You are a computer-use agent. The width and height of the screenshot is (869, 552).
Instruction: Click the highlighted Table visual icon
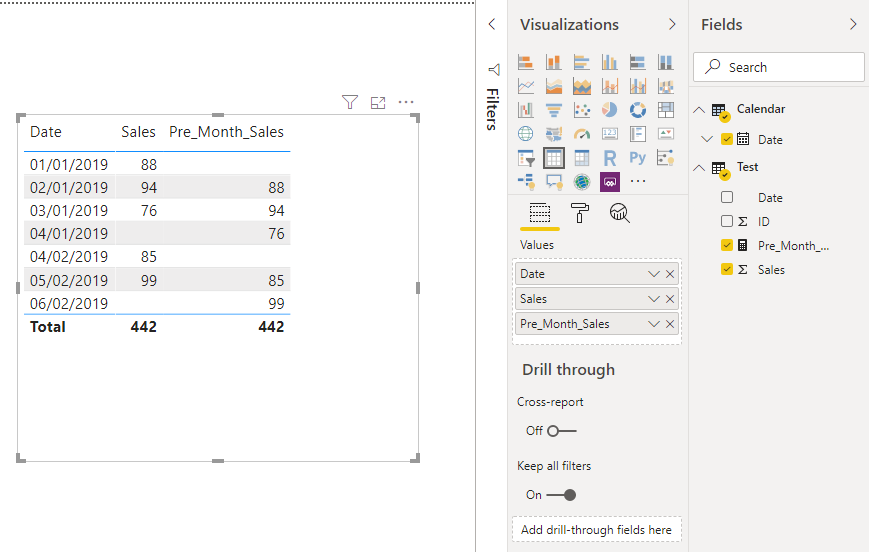(x=554, y=158)
